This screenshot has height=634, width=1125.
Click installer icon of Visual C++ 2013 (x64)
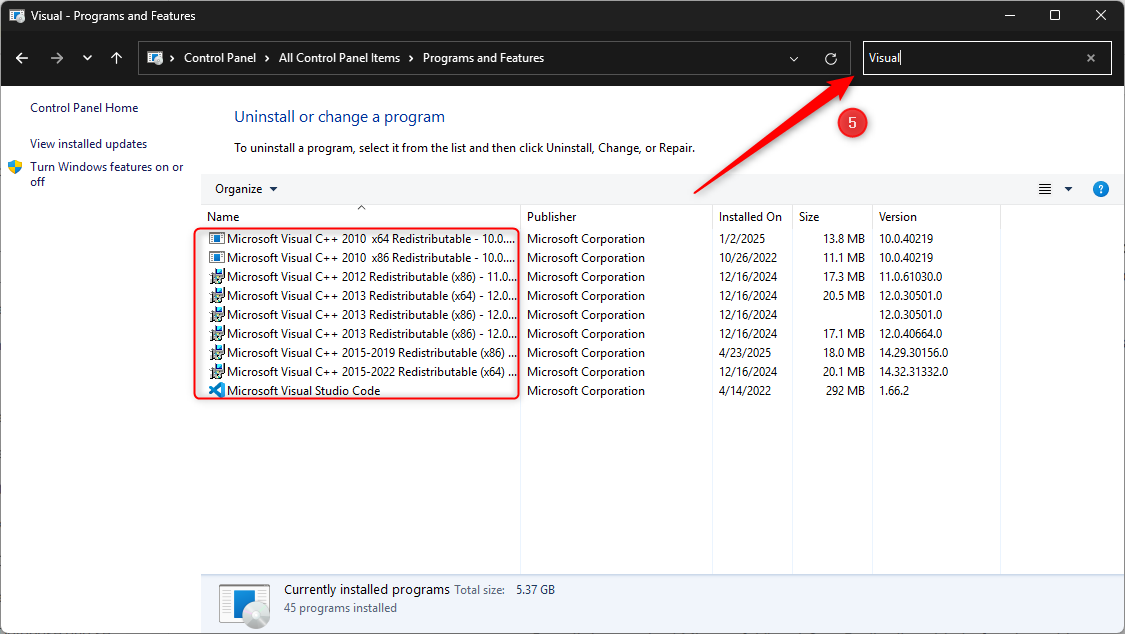point(216,295)
